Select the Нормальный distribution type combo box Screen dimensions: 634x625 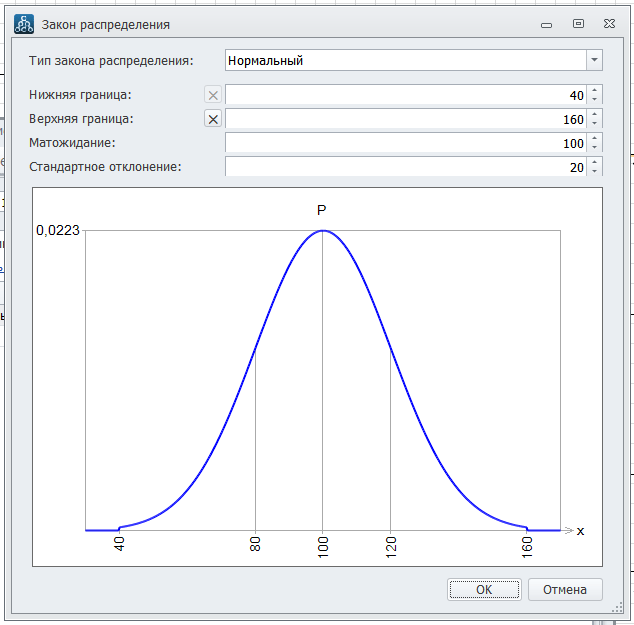(405, 60)
